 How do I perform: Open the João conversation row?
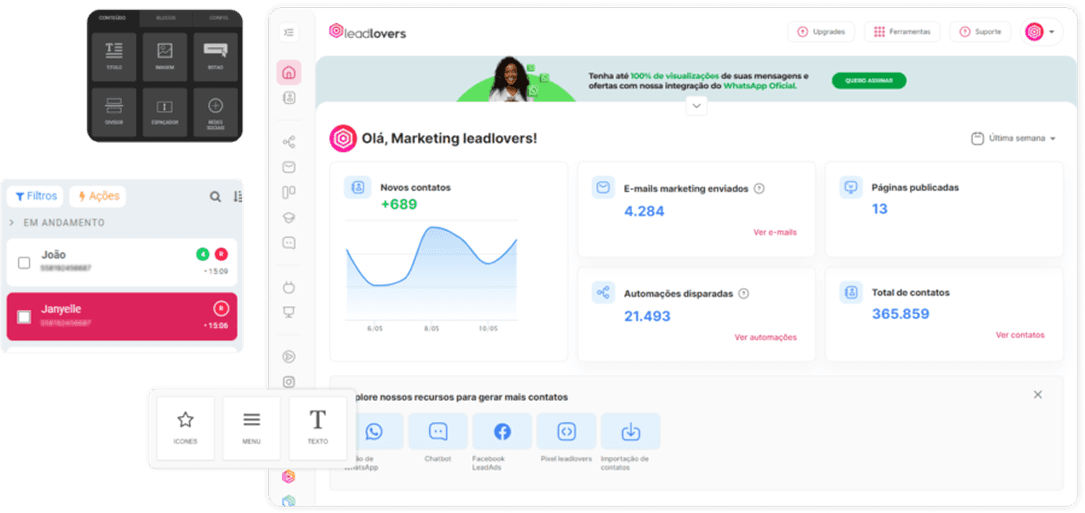pyautogui.click(x=122, y=262)
